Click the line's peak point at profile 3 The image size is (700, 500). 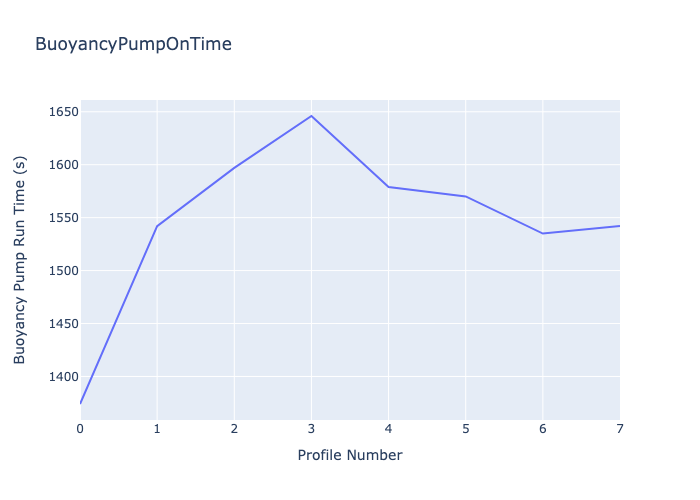(x=311, y=116)
